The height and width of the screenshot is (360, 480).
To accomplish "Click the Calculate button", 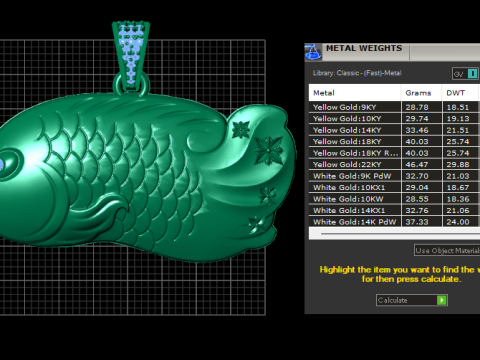I will click(x=412, y=300).
